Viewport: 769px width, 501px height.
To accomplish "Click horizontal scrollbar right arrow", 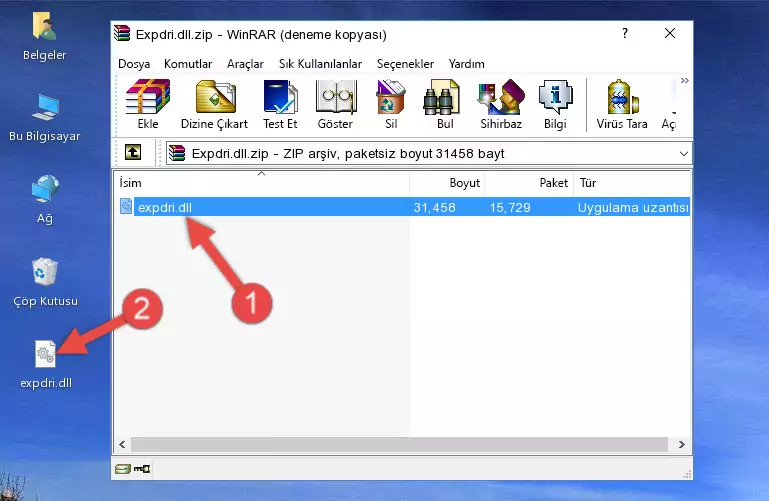I will pos(682,445).
